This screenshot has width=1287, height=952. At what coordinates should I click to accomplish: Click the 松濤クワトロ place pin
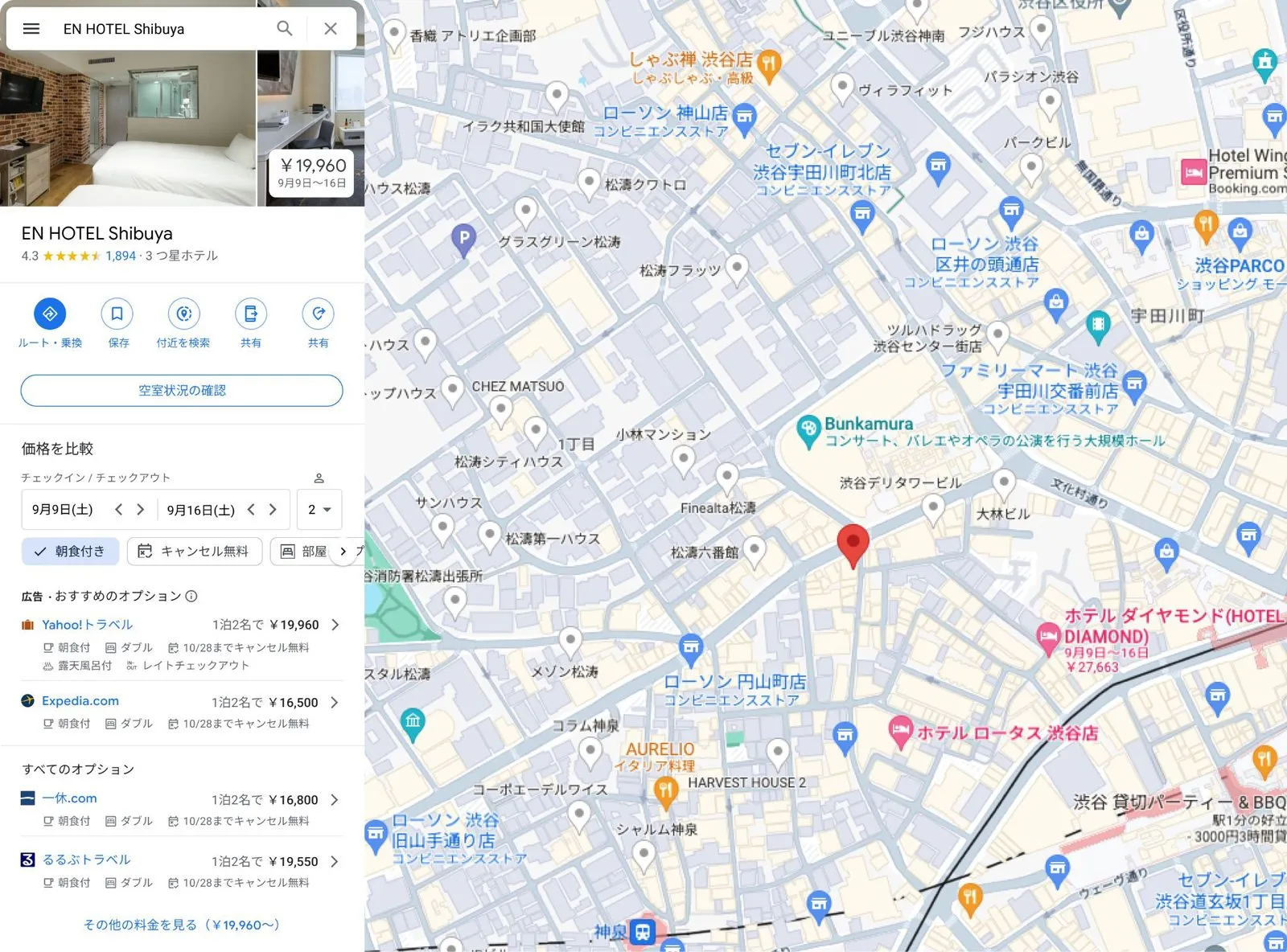(x=589, y=183)
